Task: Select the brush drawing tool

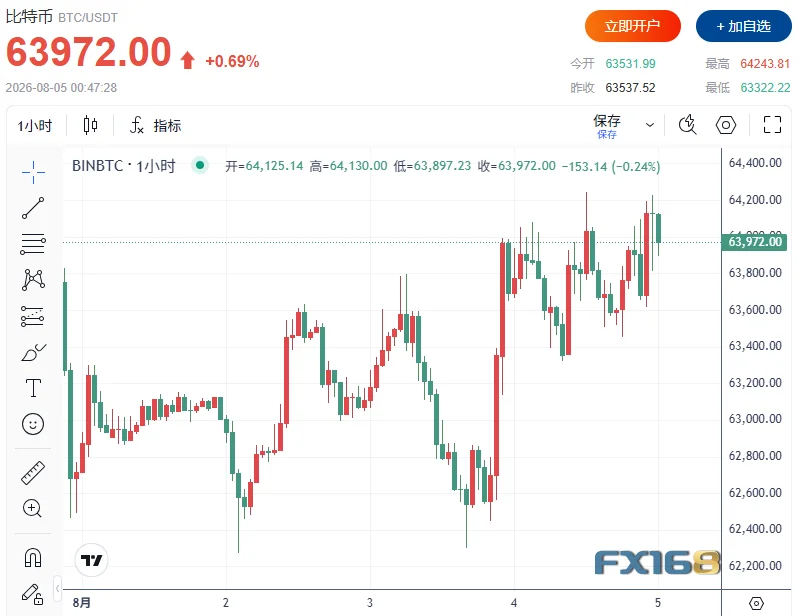Action: click(x=33, y=352)
